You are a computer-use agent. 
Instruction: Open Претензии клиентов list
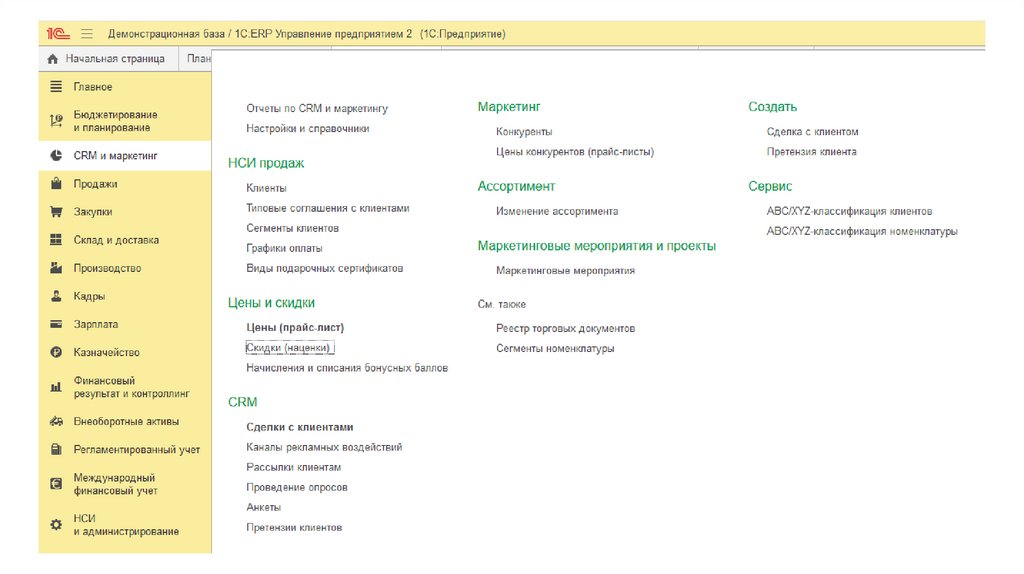(294, 528)
